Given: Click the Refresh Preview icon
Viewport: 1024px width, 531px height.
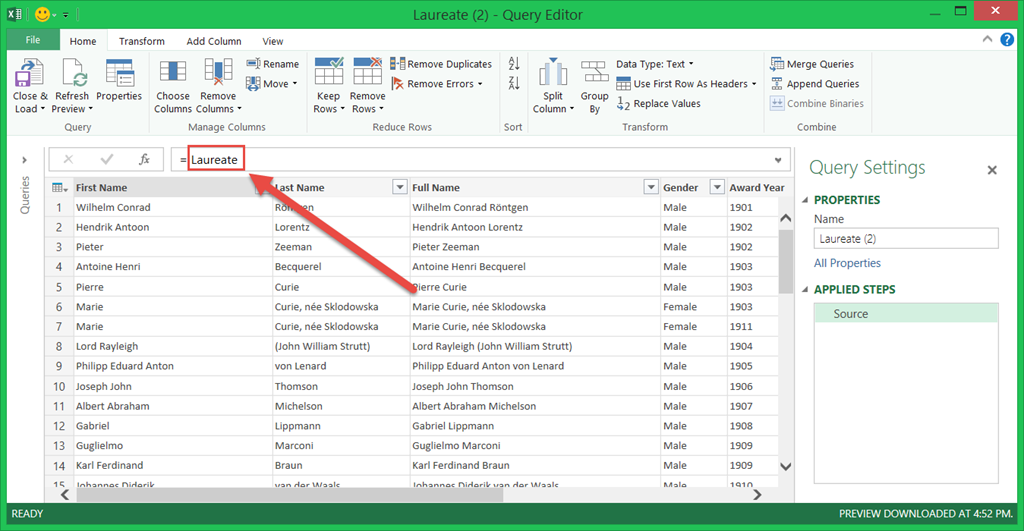Looking at the screenshot, I should click(72, 75).
